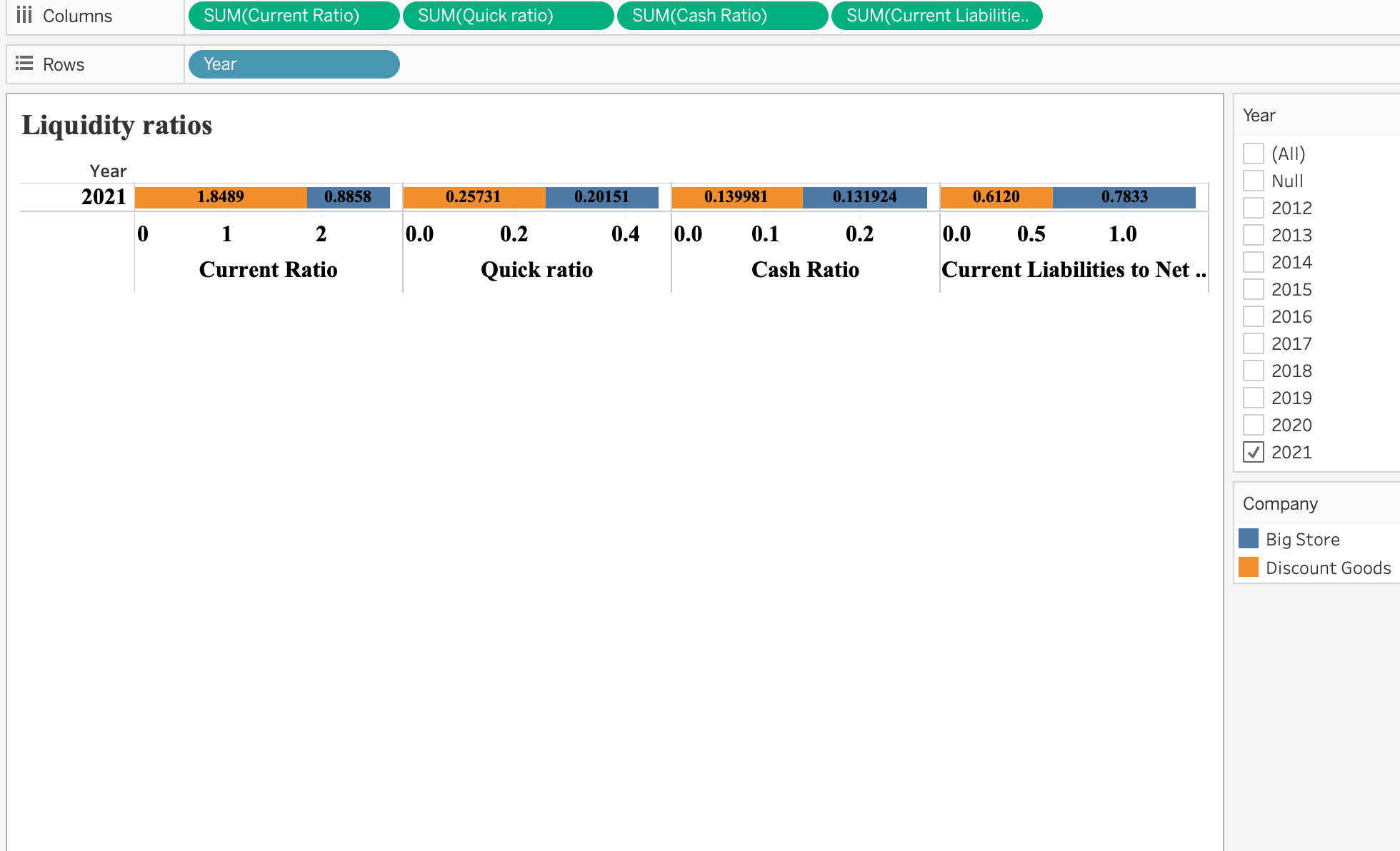Click the SUM(Cash Ratio) pill
The width and height of the screenshot is (1400, 851).
(723, 15)
